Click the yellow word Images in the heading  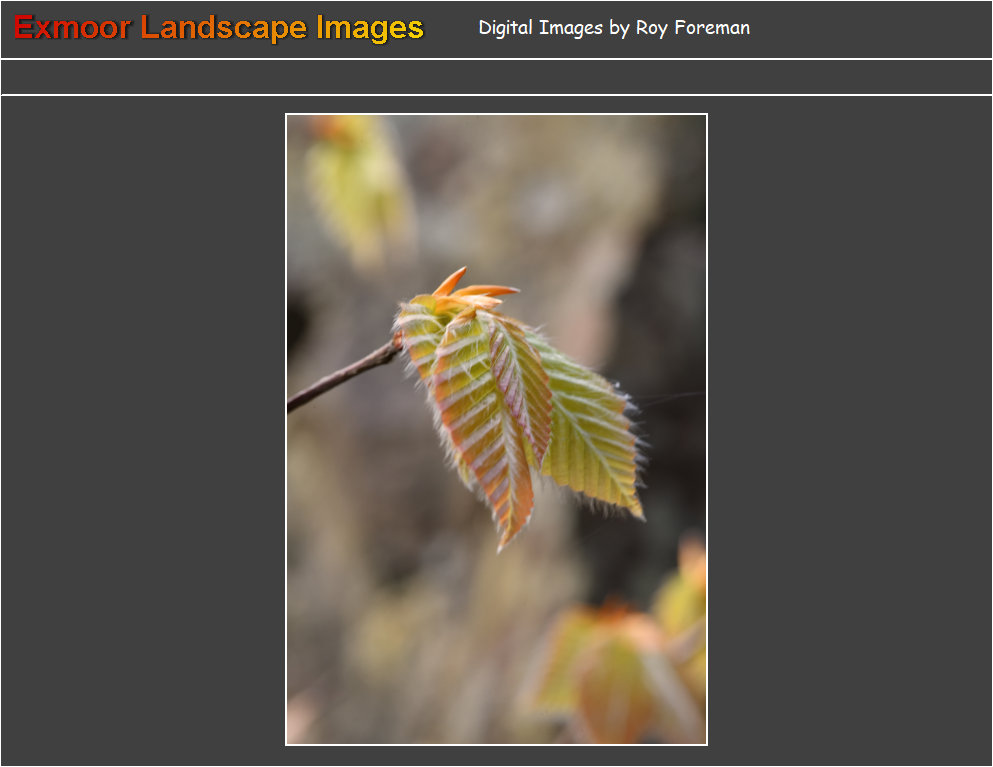370,28
